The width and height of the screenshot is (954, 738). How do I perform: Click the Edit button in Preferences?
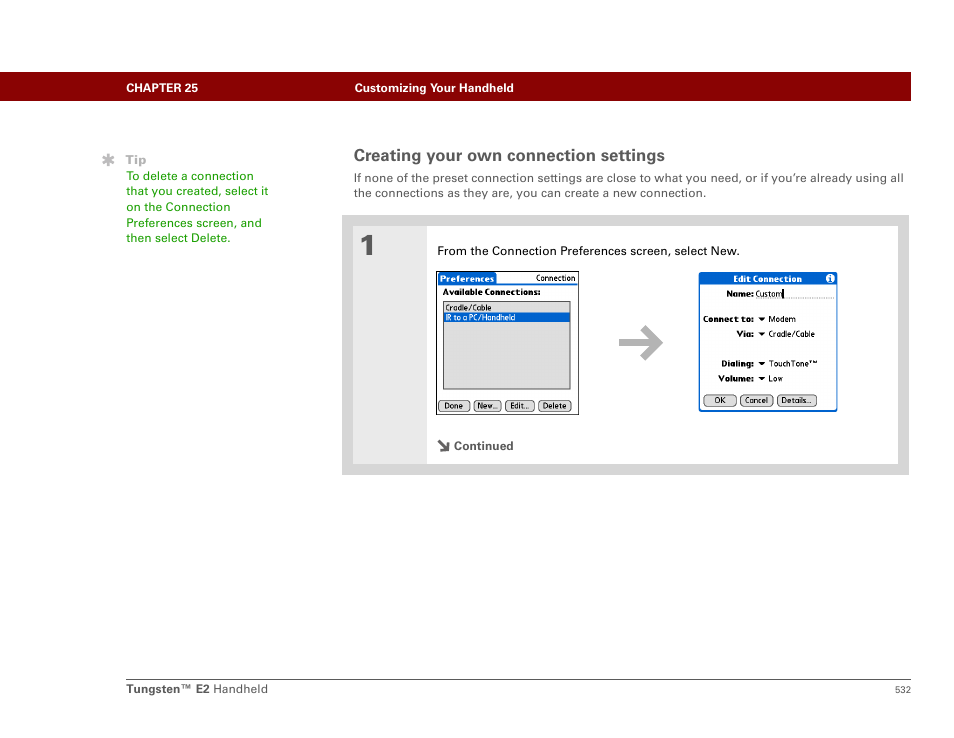pyautogui.click(x=520, y=406)
